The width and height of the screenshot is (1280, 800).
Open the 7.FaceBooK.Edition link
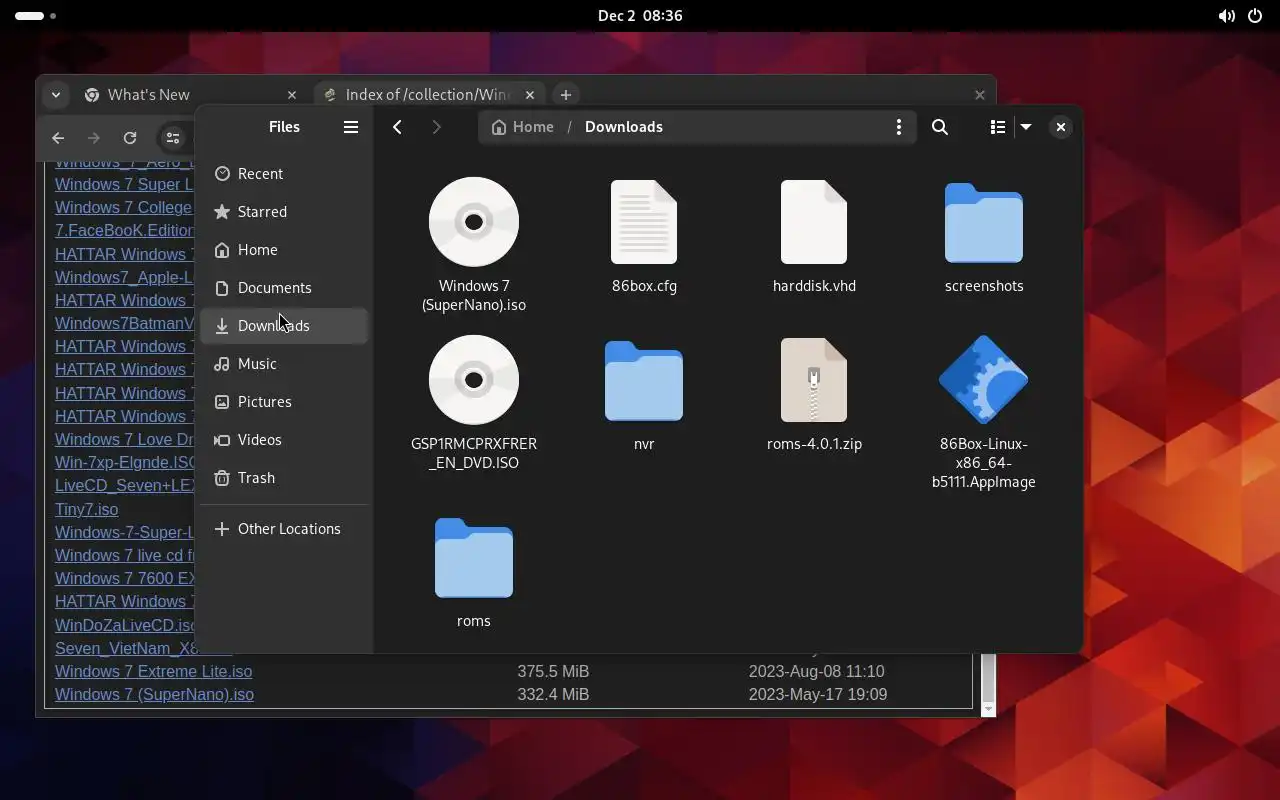point(124,230)
